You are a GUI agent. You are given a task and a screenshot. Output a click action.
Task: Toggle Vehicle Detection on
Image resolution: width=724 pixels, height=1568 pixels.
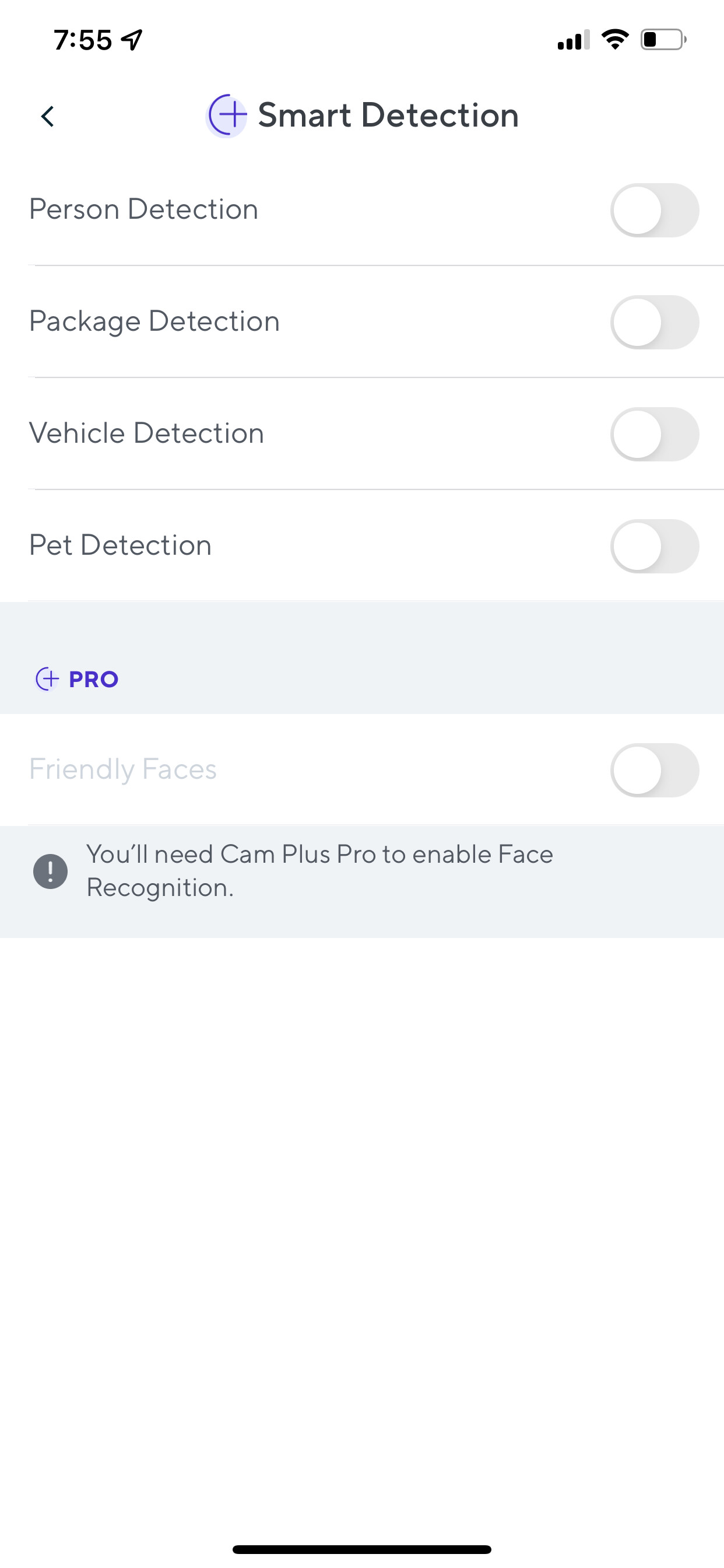click(654, 434)
